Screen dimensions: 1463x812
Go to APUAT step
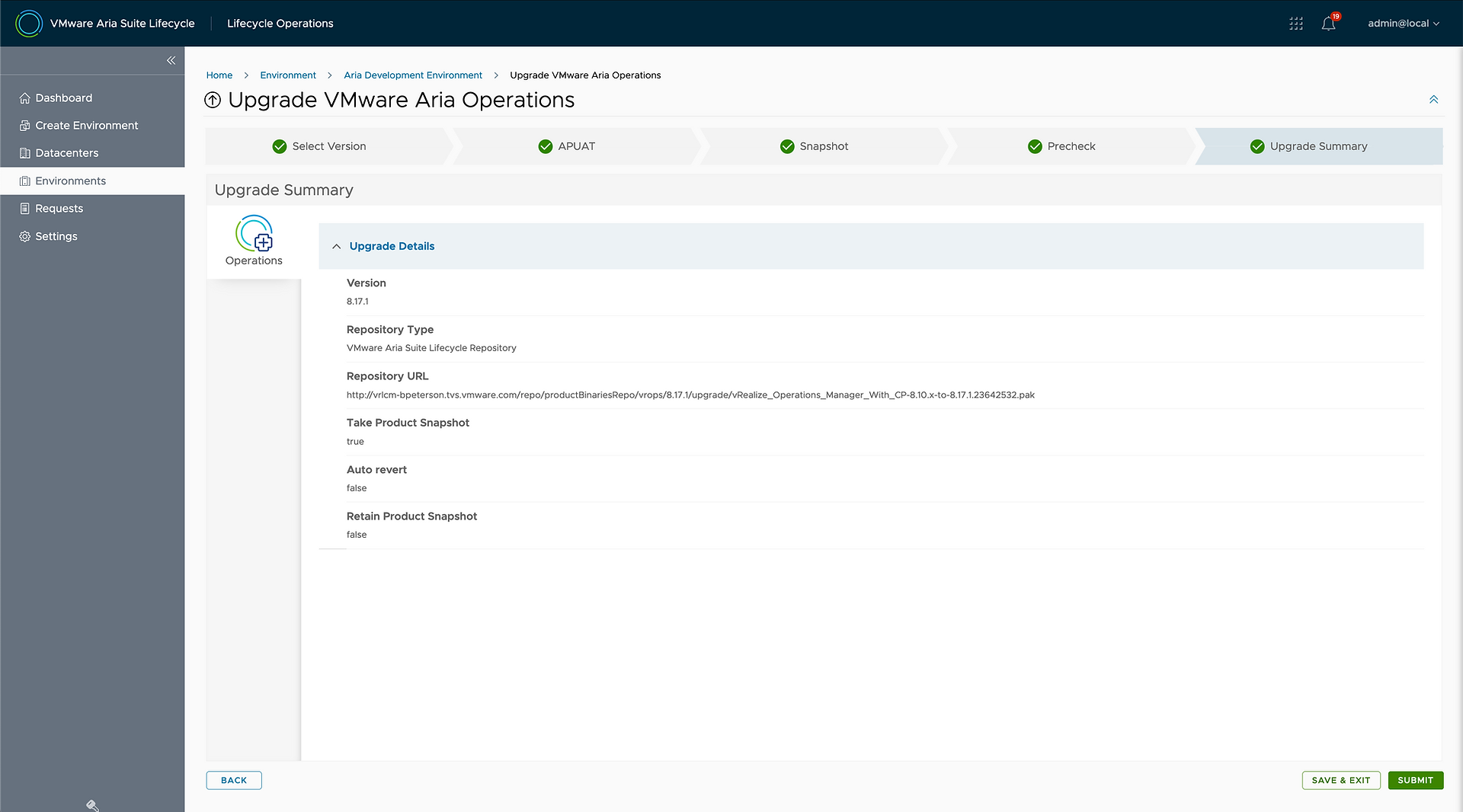pos(576,146)
